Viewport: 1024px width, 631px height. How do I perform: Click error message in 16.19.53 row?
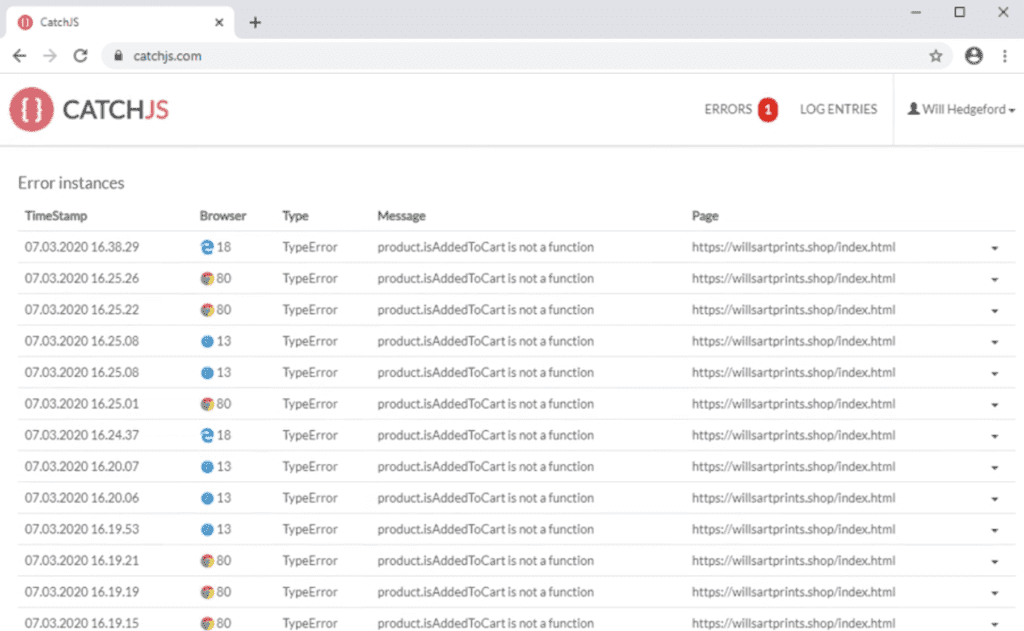[485, 529]
